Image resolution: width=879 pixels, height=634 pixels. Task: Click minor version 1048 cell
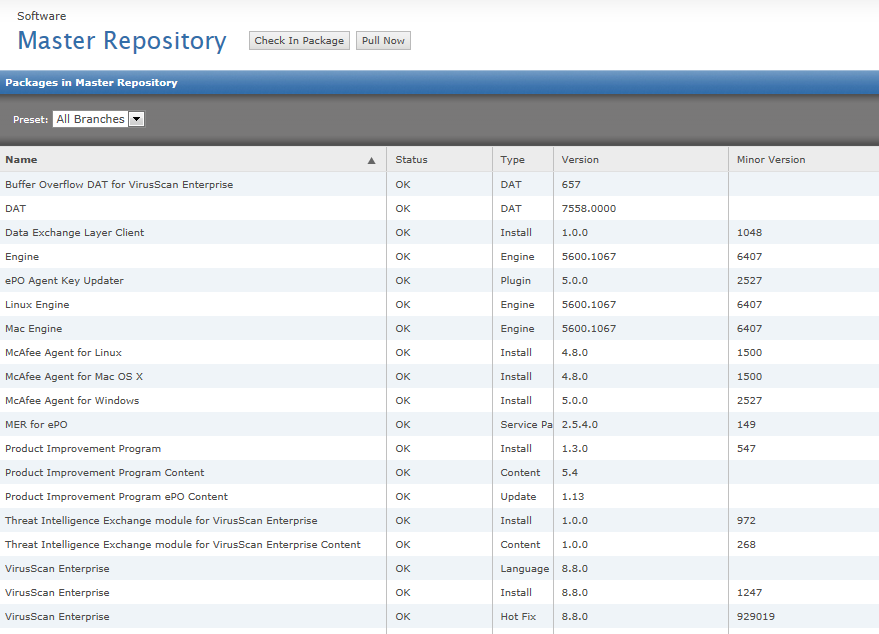point(750,233)
